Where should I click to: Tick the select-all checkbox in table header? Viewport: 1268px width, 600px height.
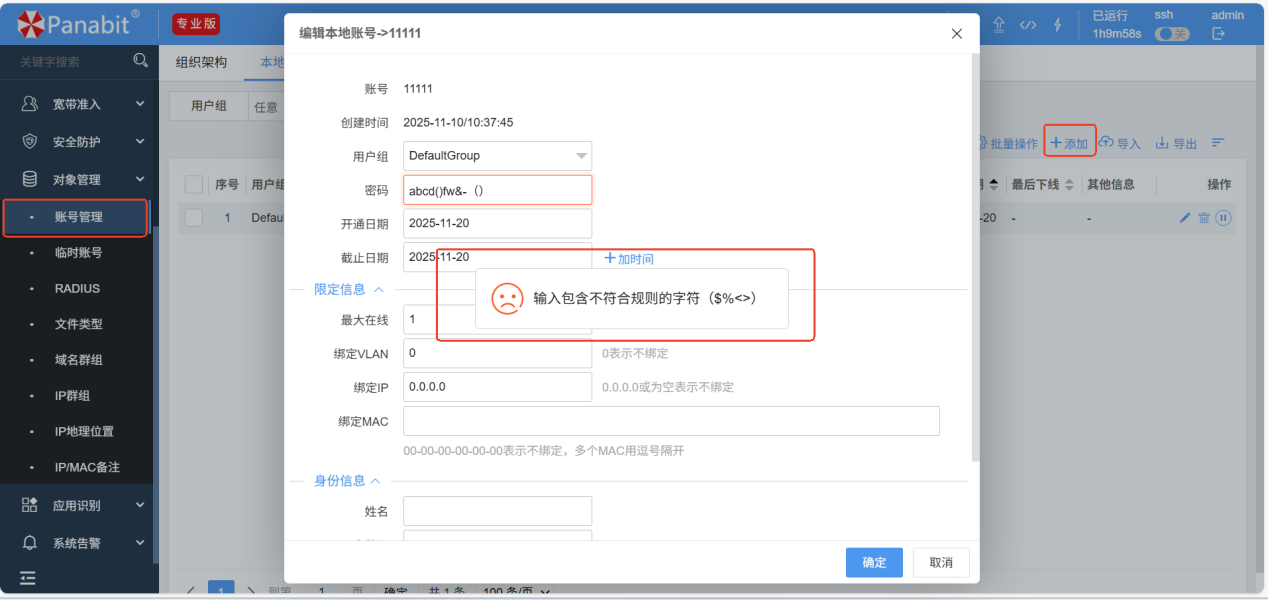click(194, 184)
